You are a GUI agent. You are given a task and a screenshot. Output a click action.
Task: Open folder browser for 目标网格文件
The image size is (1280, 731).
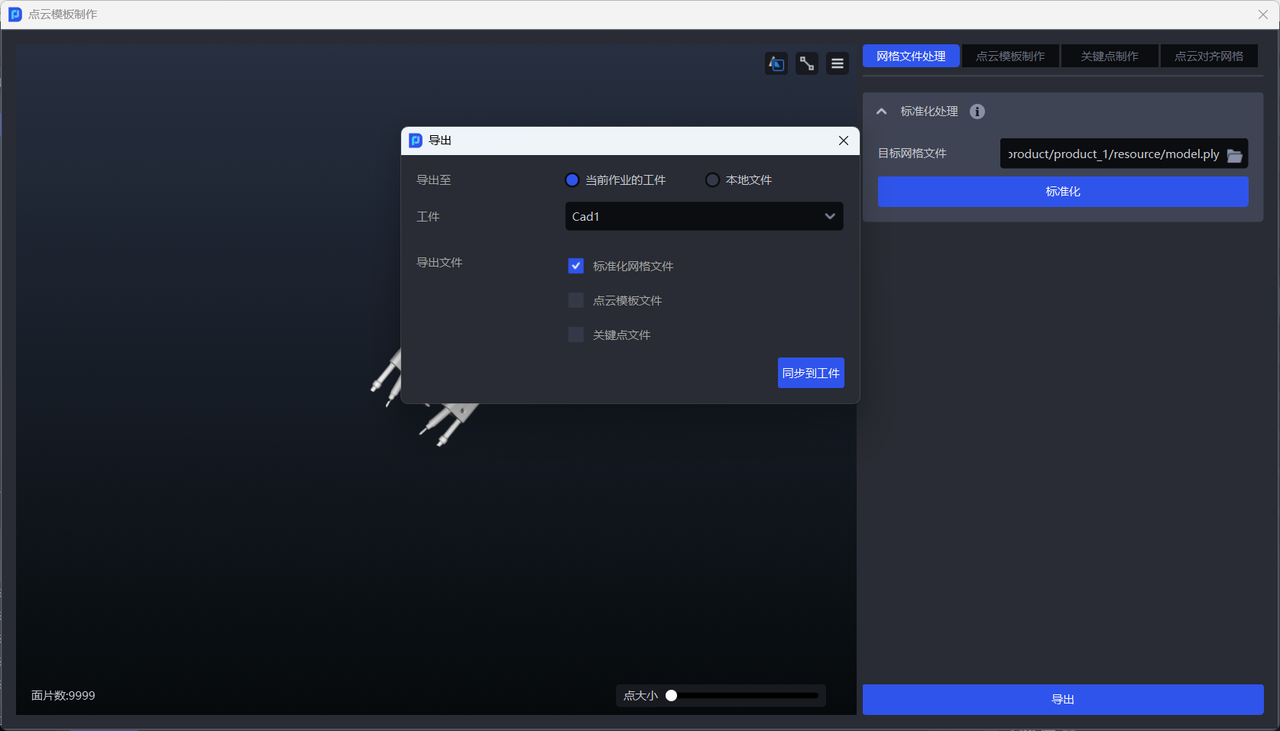1234,155
